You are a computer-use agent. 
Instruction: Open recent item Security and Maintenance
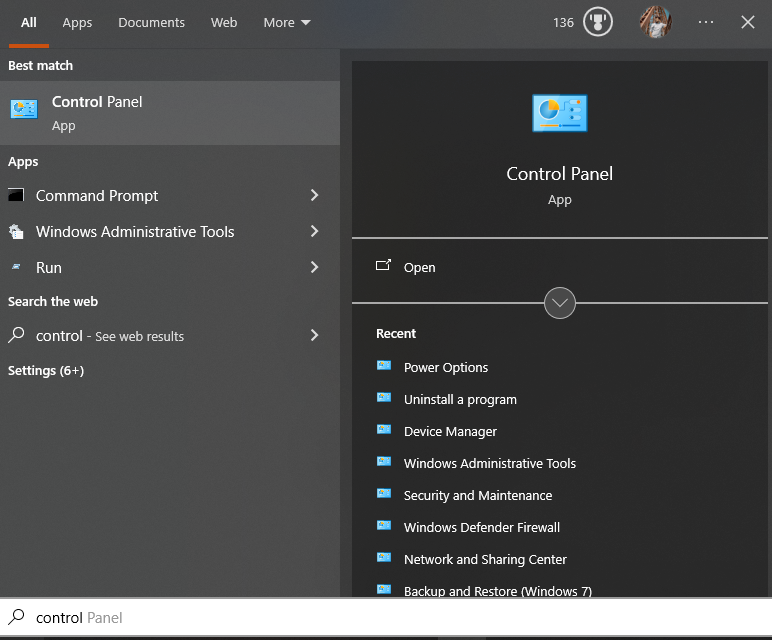[x=478, y=496]
